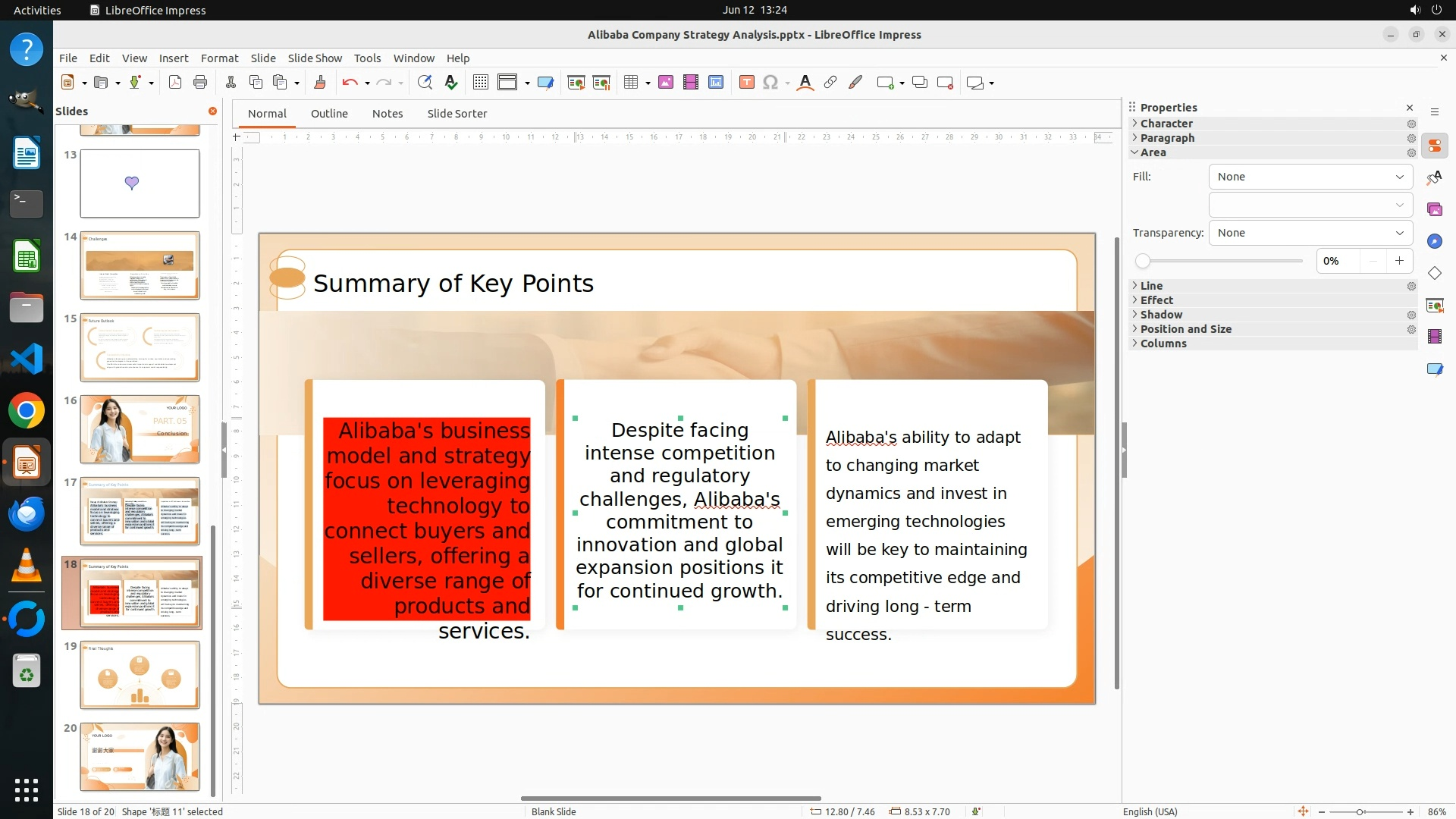
Task: Expand the Shadow section
Action: tap(1161, 315)
